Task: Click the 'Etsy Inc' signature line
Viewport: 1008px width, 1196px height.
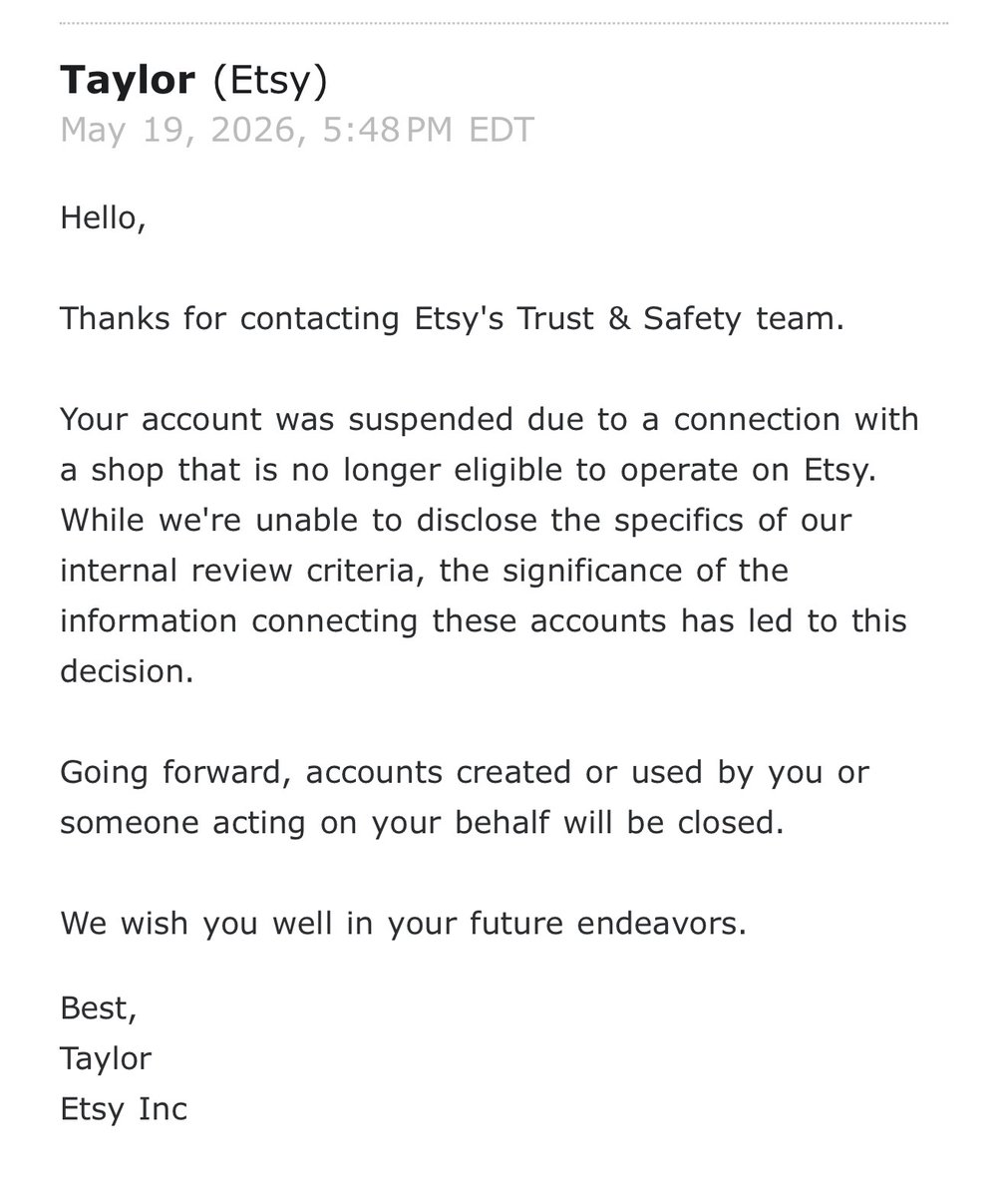Action: (124, 1110)
